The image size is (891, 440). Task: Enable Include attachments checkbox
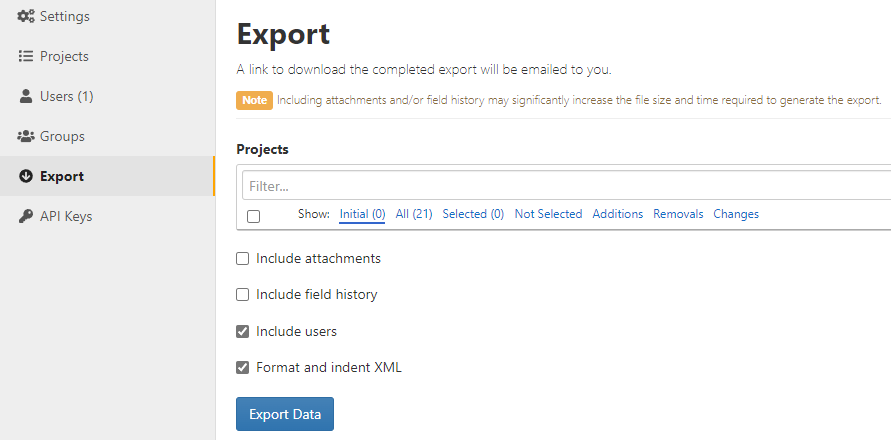click(243, 259)
